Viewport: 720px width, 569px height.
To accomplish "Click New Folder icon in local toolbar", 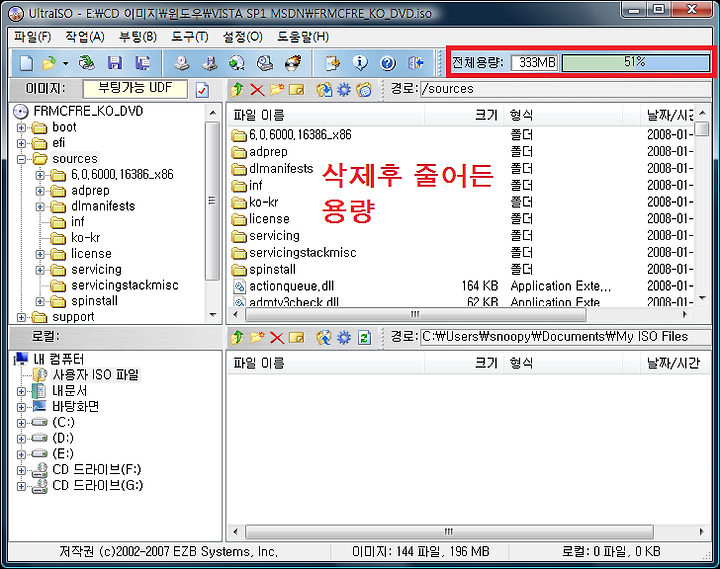I will click(257, 338).
